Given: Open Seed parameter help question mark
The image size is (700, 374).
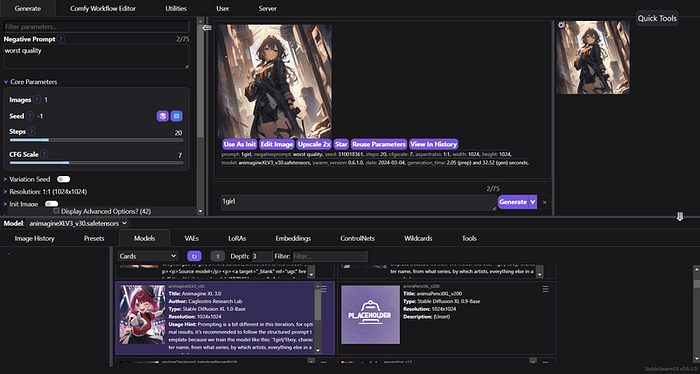Looking at the screenshot, I should pos(29,116).
